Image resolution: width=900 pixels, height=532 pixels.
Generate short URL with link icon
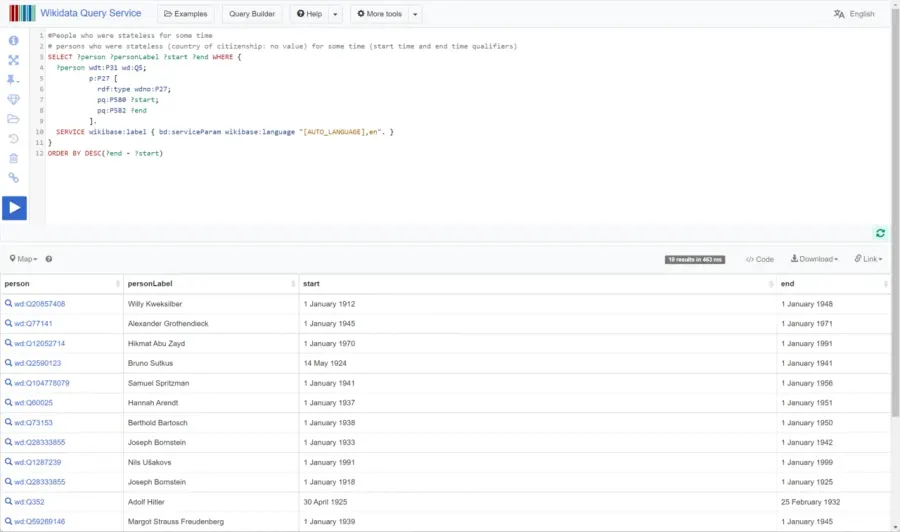coord(13,177)
